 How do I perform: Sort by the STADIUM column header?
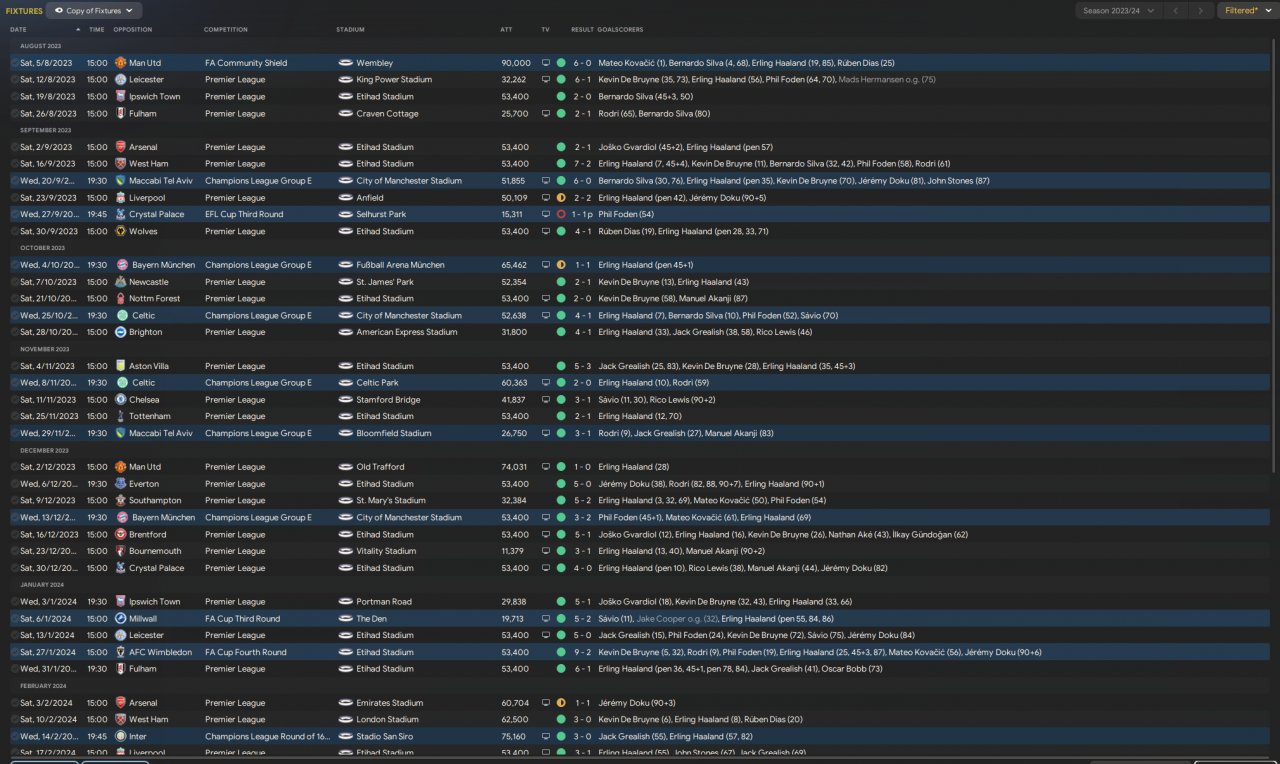[x=351, y=29]
